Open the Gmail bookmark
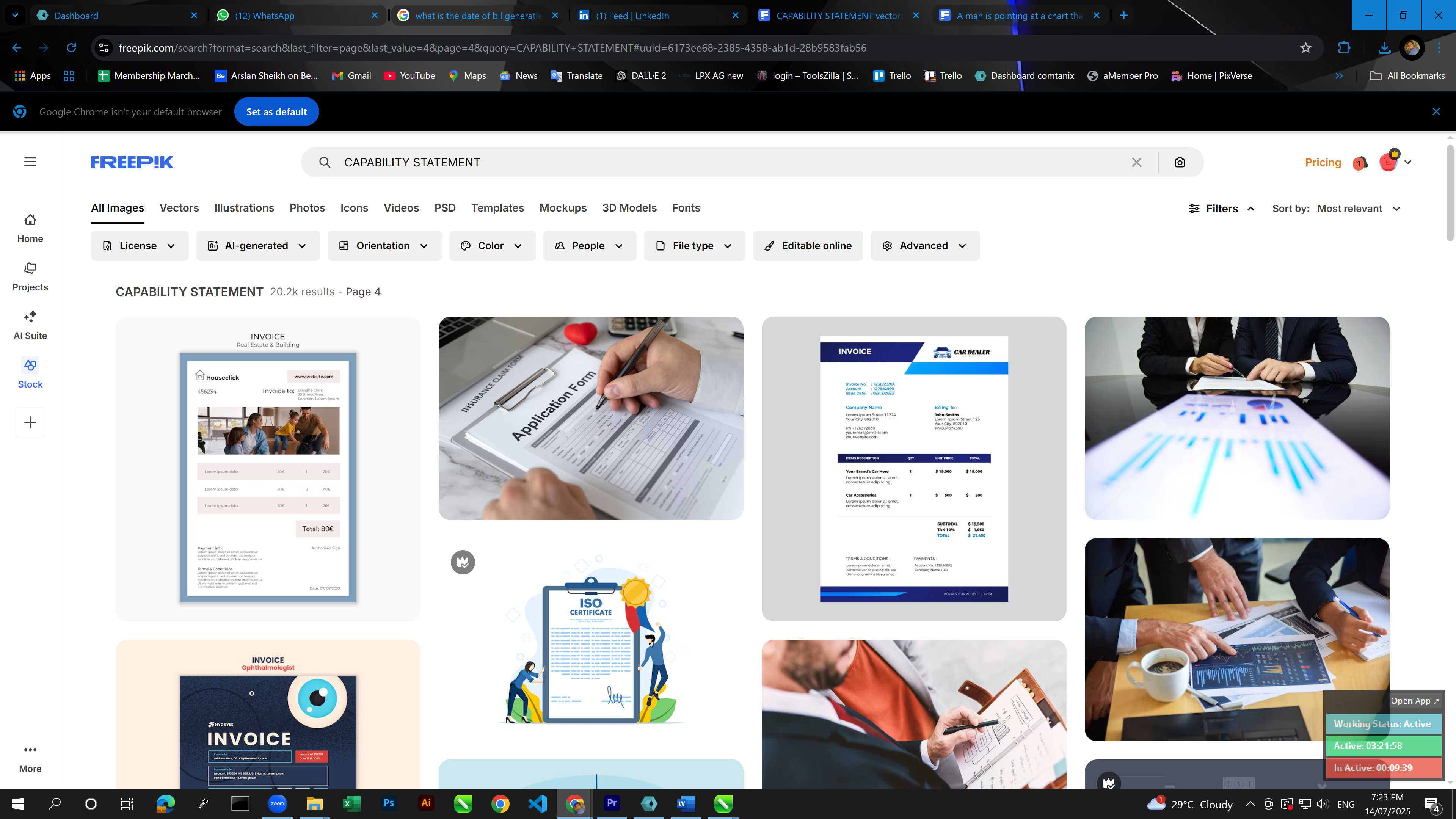Image resolution: width=1456 pixels, height=819 pixels. [x=351, y=76]
